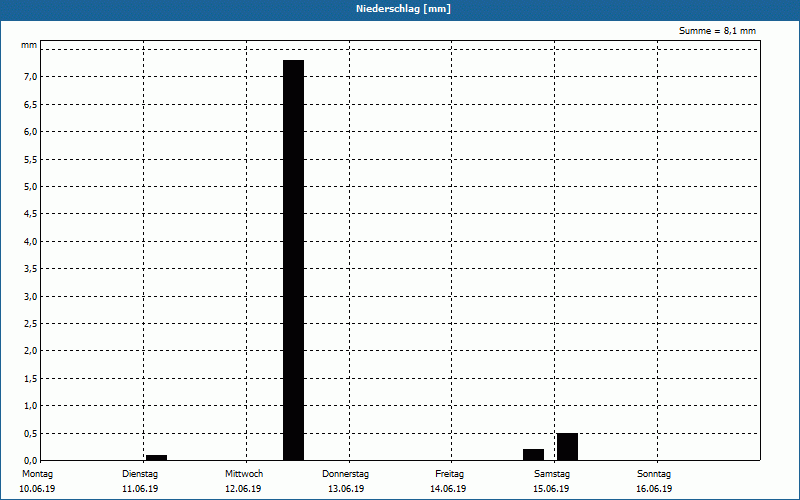This screenshot has height=500, width=800.
Task: Click the small bar just before Samstag
Action: [x=534, y=455]
